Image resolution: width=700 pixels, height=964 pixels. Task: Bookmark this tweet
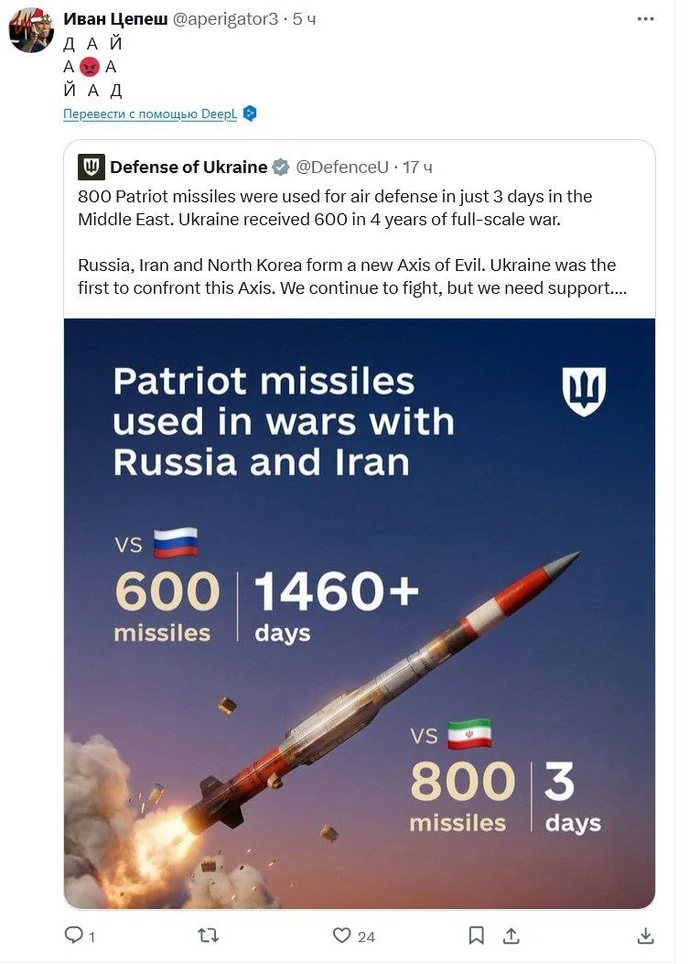click(477, 935)
